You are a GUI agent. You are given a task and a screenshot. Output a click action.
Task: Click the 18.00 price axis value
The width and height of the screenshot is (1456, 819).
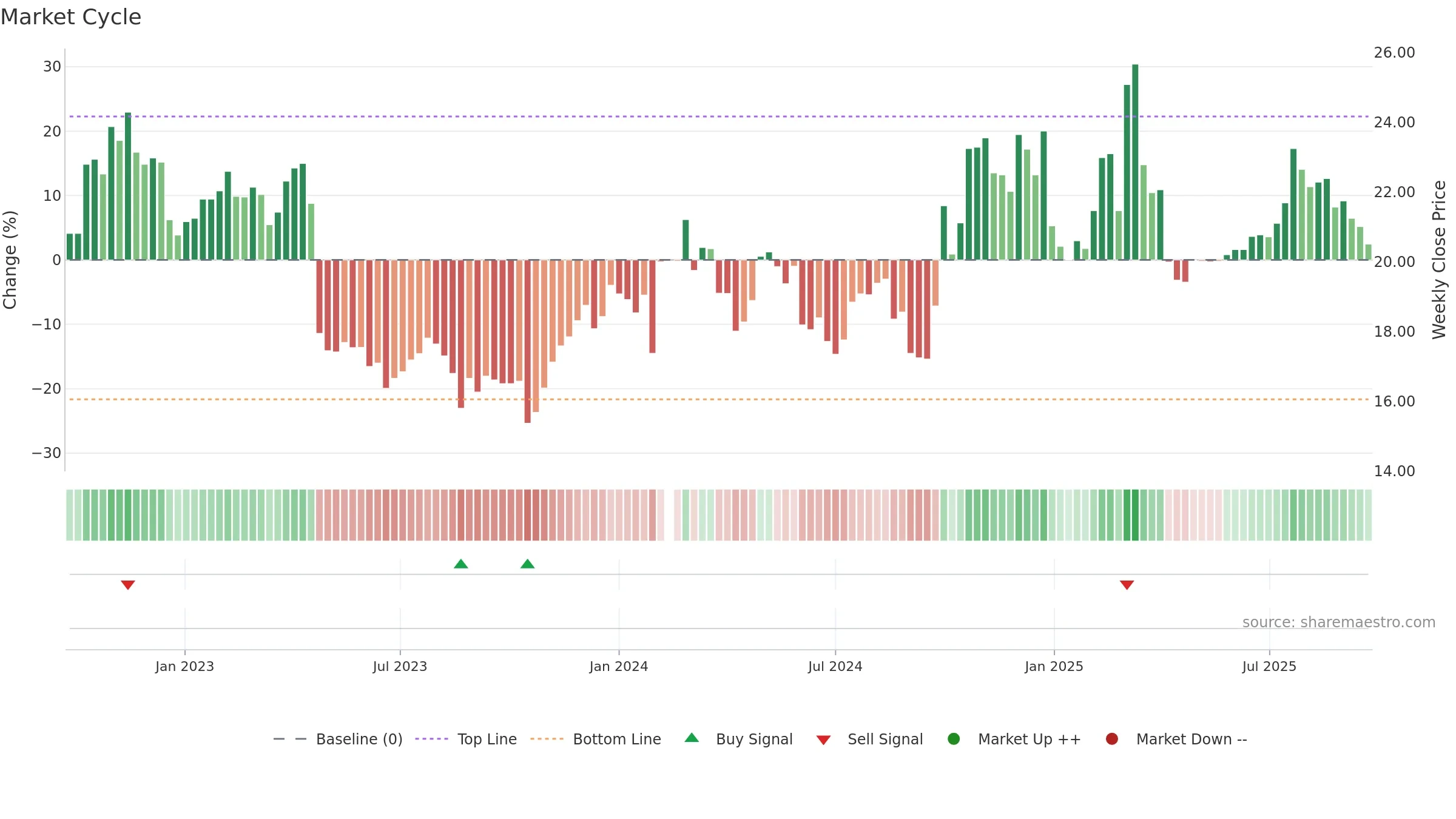tap(1395, 332)
